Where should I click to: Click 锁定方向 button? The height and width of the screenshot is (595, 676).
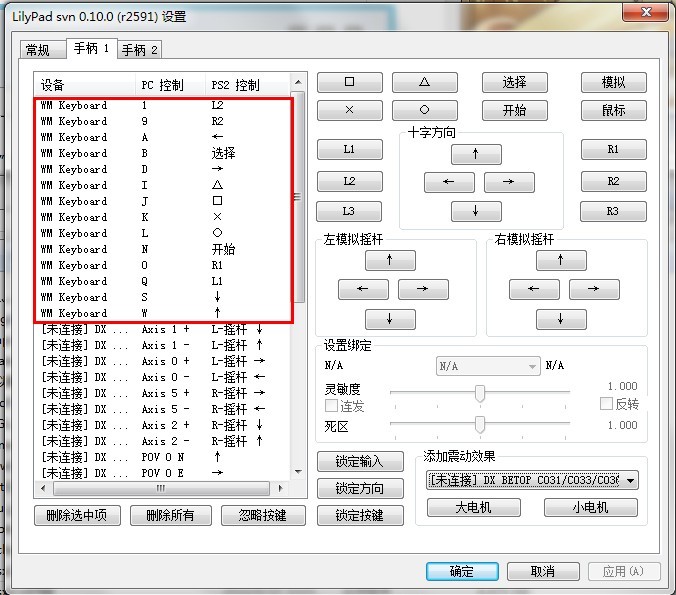coord(360,489)
